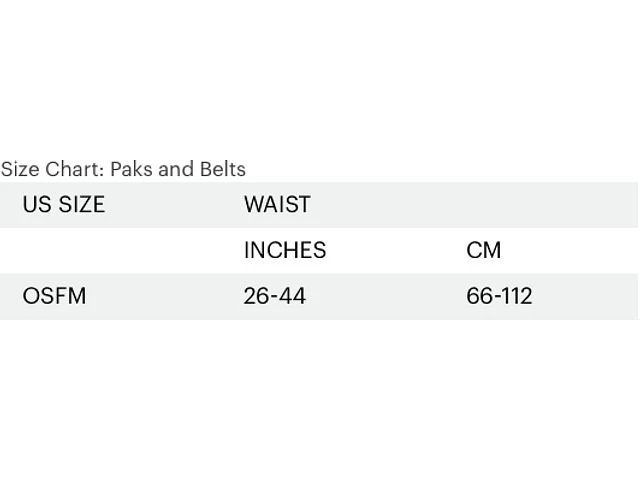This screenshot has width=640, height=480.
Task: Click the word 'Belts' in the title
Action: pos(222,169)
